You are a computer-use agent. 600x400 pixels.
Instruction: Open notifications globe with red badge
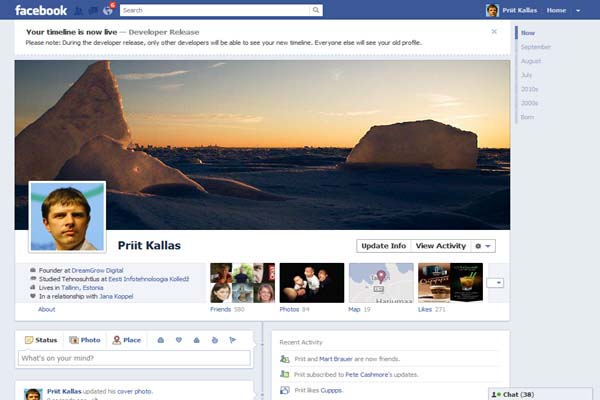(x=108, y=11)
